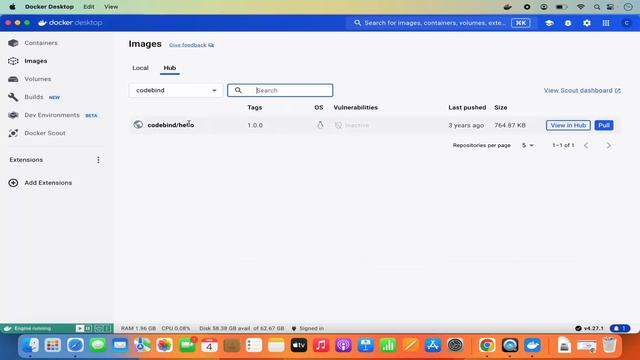Open the user account avatar 'C'
This screenshot has height=360, width=640.
point(627,23)
